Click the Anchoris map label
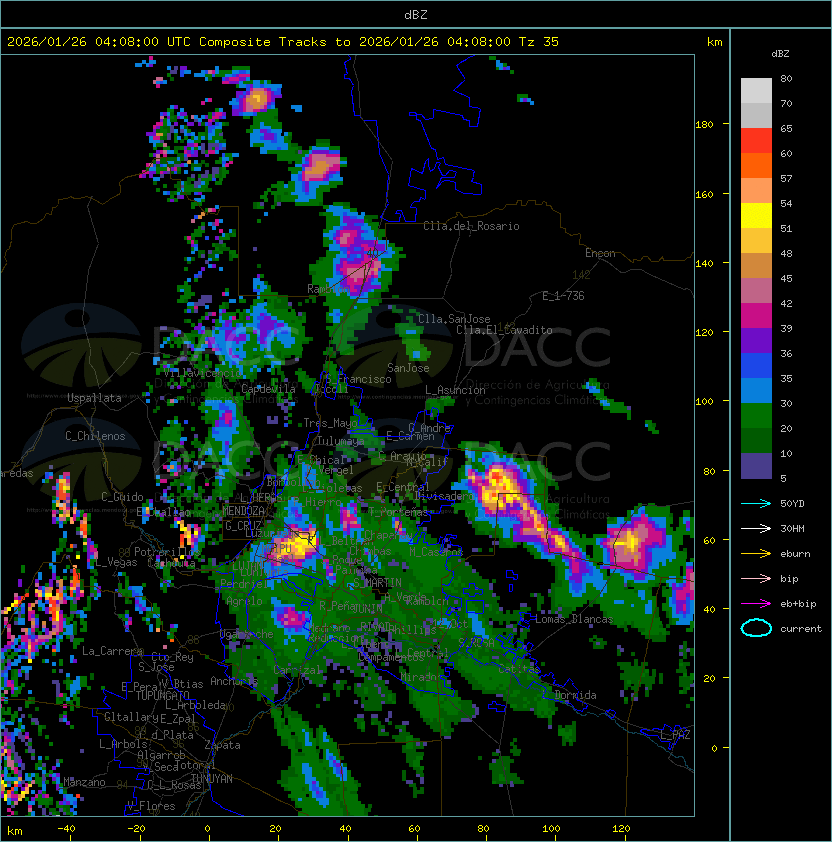 click(x=234, y=681)
